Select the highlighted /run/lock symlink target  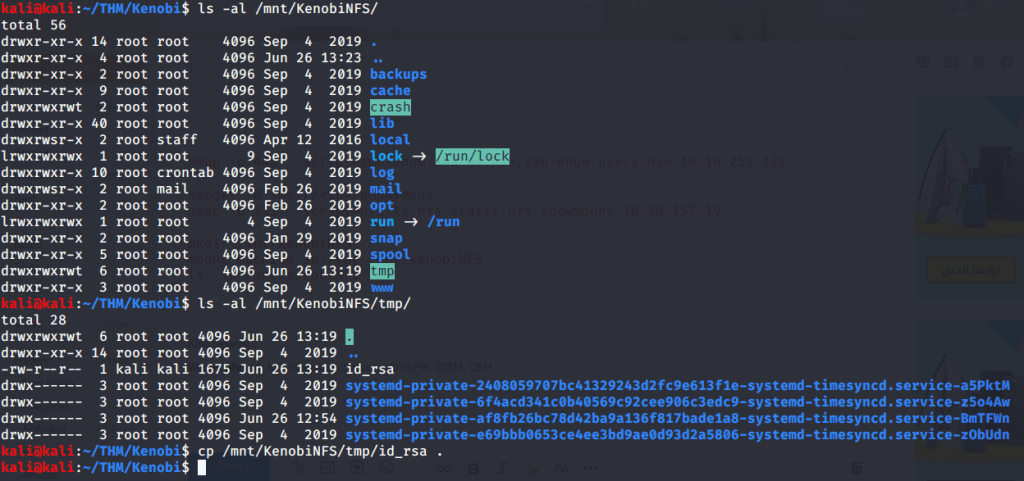[x=473, y=156]
